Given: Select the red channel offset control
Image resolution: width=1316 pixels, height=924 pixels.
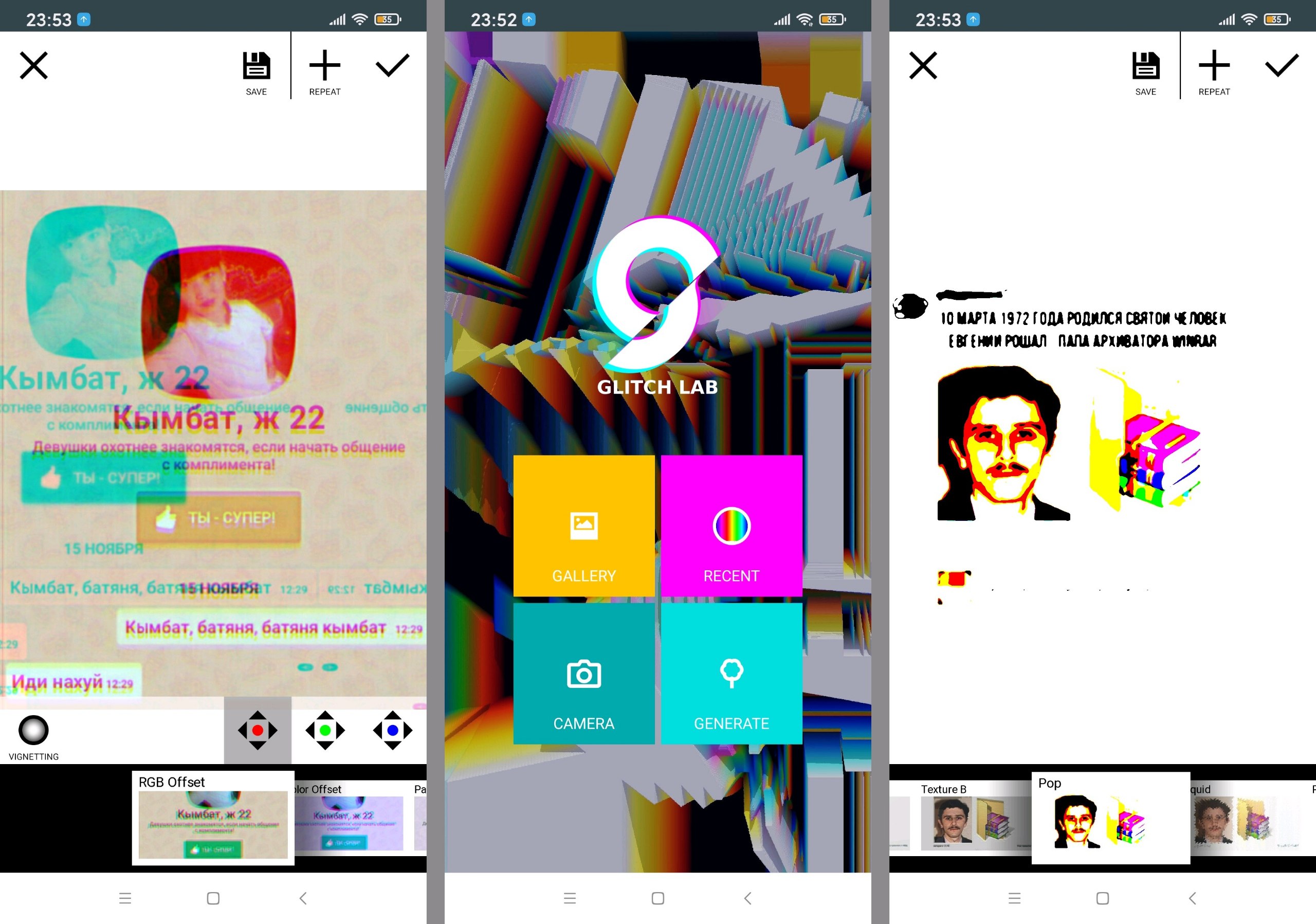Looking at the screenshot, I should click(x=258, y=730).
